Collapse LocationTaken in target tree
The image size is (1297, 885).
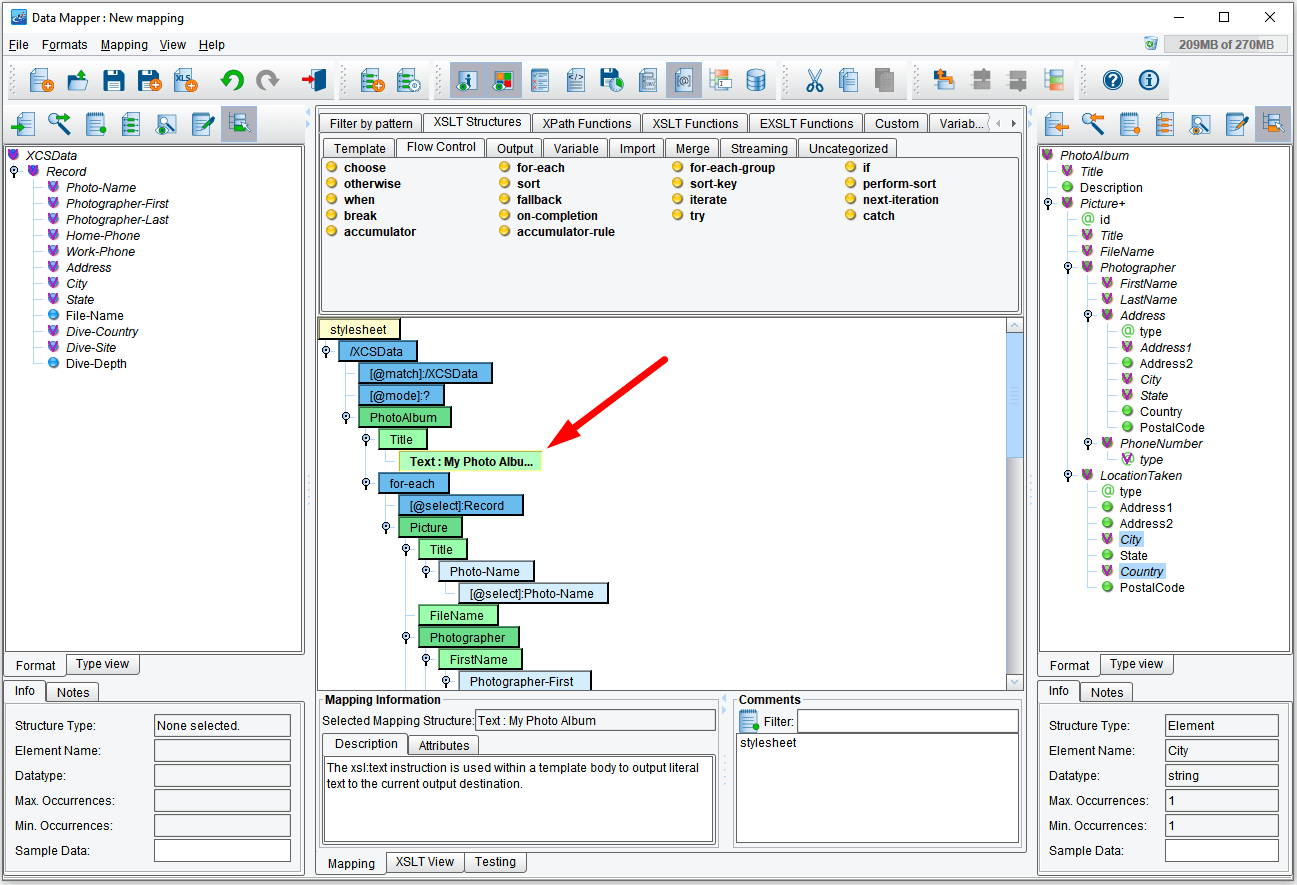(x=1068, y=476)
